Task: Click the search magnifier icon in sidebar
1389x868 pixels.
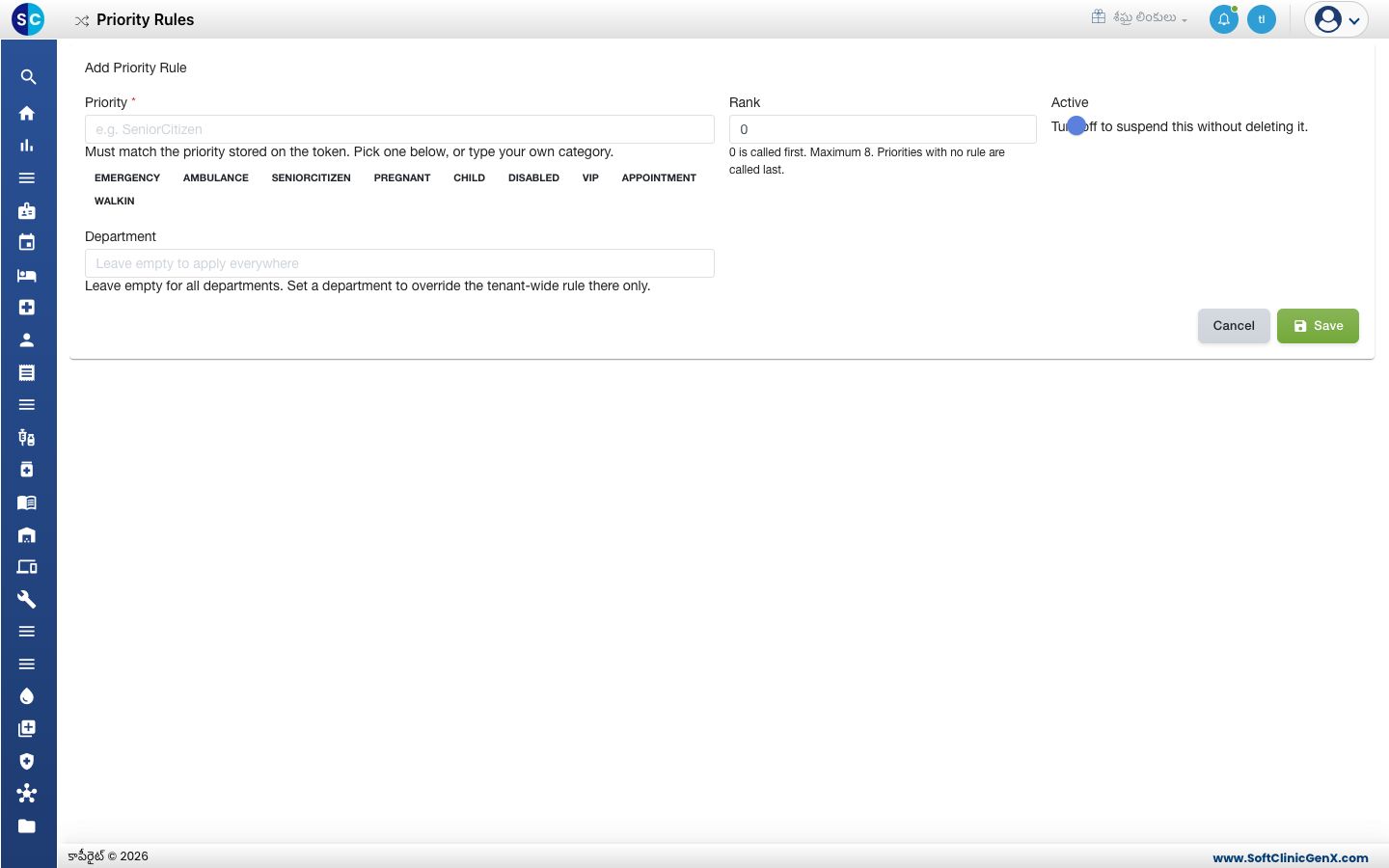Action: 28,77
